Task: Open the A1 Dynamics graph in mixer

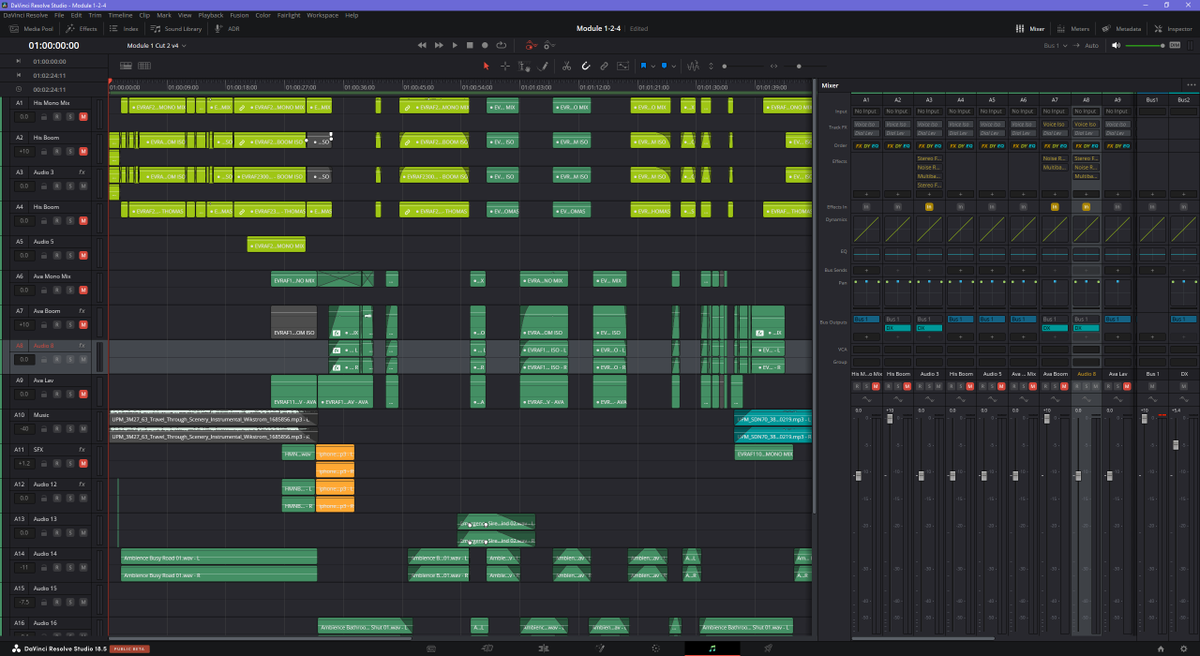Action: [866, 228]
